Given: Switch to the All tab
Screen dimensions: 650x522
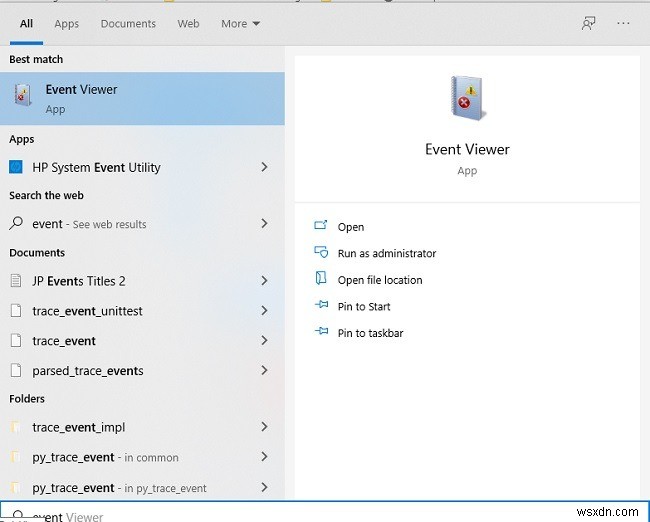Looking at the screenshot, I should click(26, 24).
